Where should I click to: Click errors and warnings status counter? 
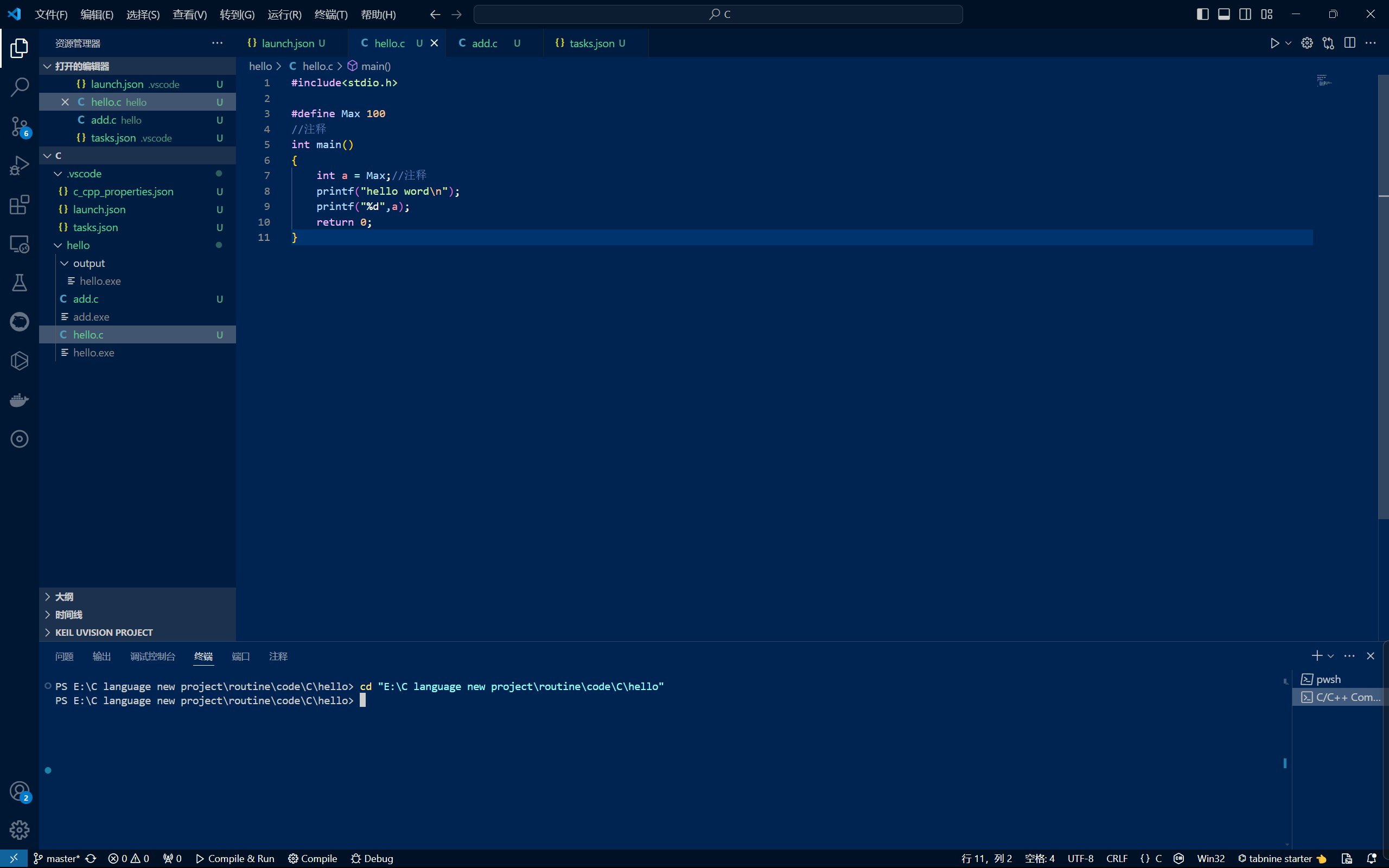click(129, 858)
